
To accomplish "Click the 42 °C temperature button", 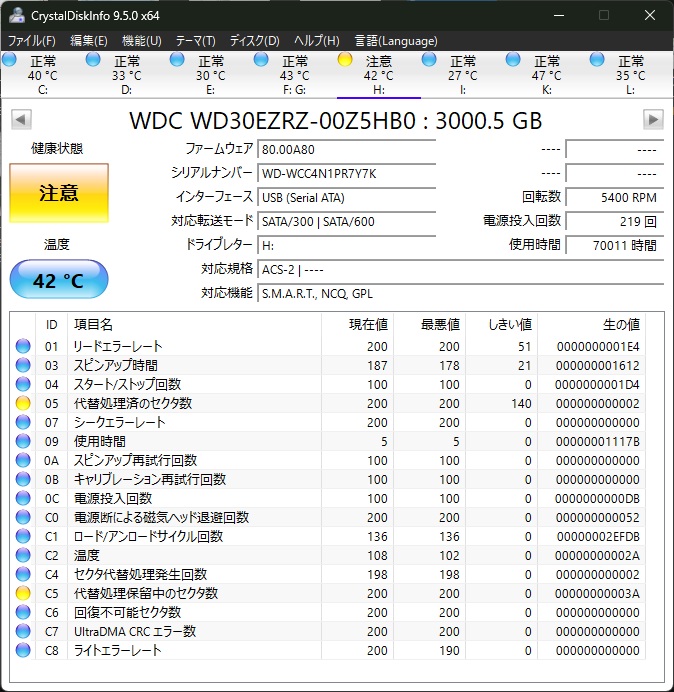I will point(59,280).
